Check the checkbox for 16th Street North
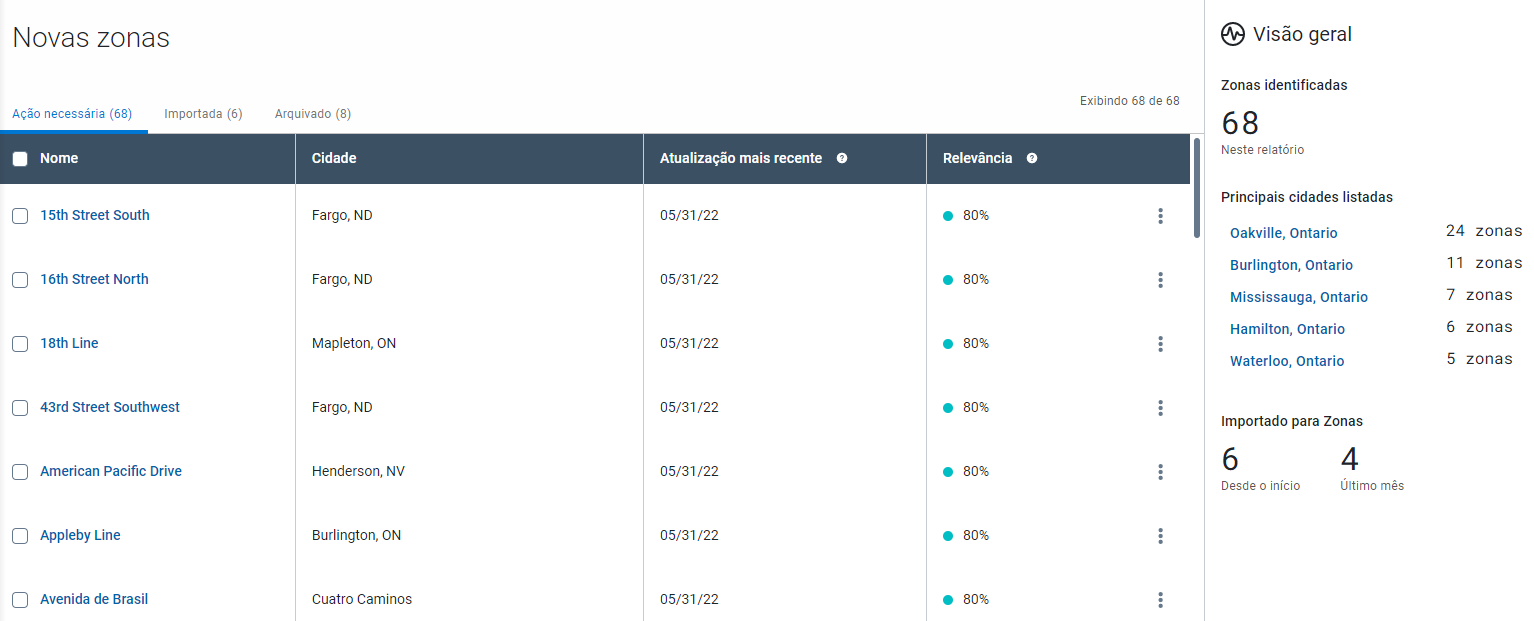The width and height of the screenshot is (1534, 621). [x=19, y=280]
